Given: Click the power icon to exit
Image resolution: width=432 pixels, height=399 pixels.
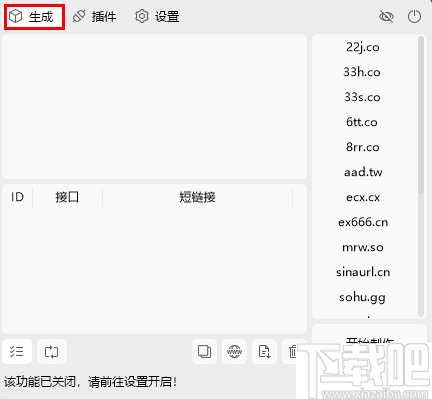Looking at the screenshot, I should [x=414, y=16].
